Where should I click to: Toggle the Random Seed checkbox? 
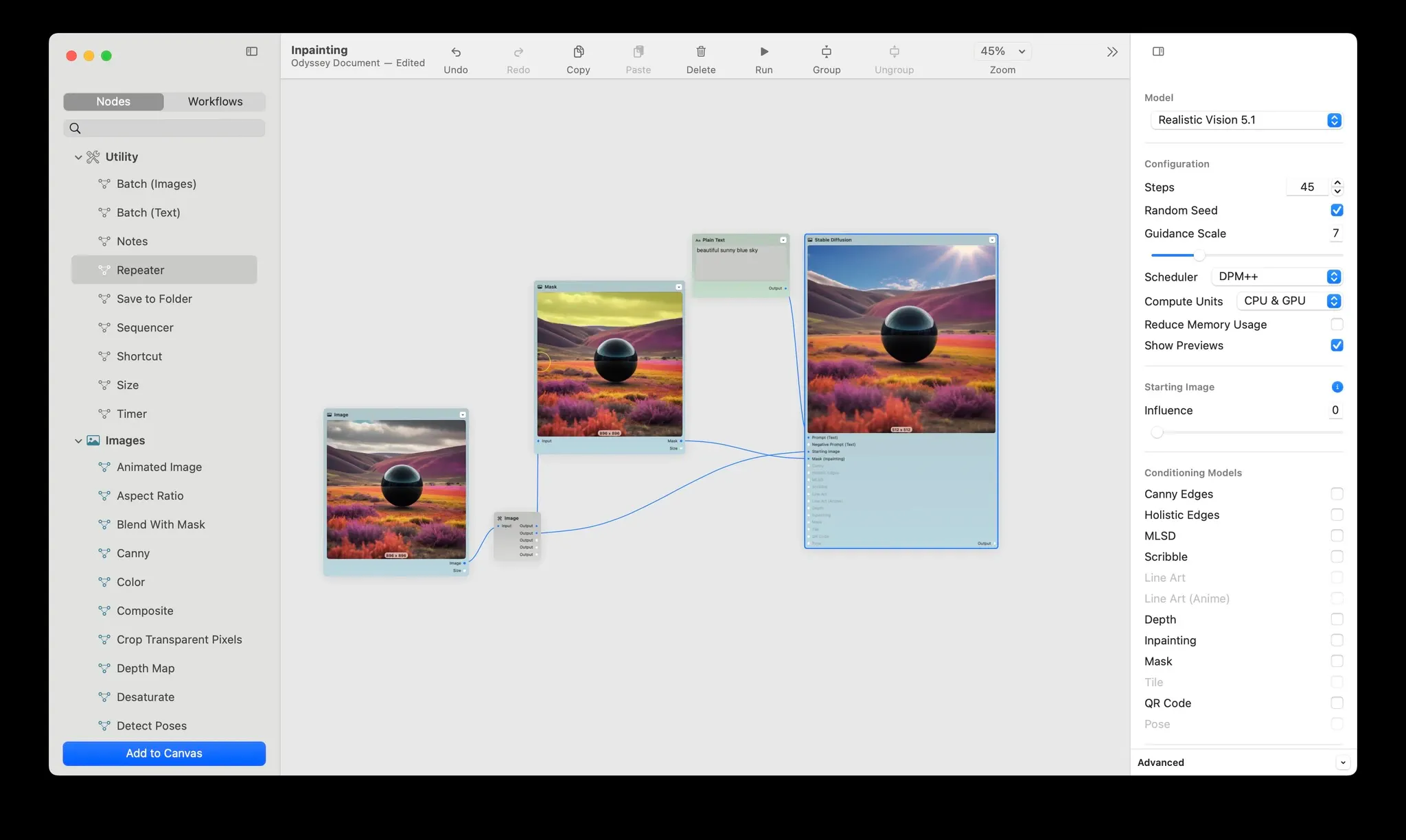point(1337,210)
